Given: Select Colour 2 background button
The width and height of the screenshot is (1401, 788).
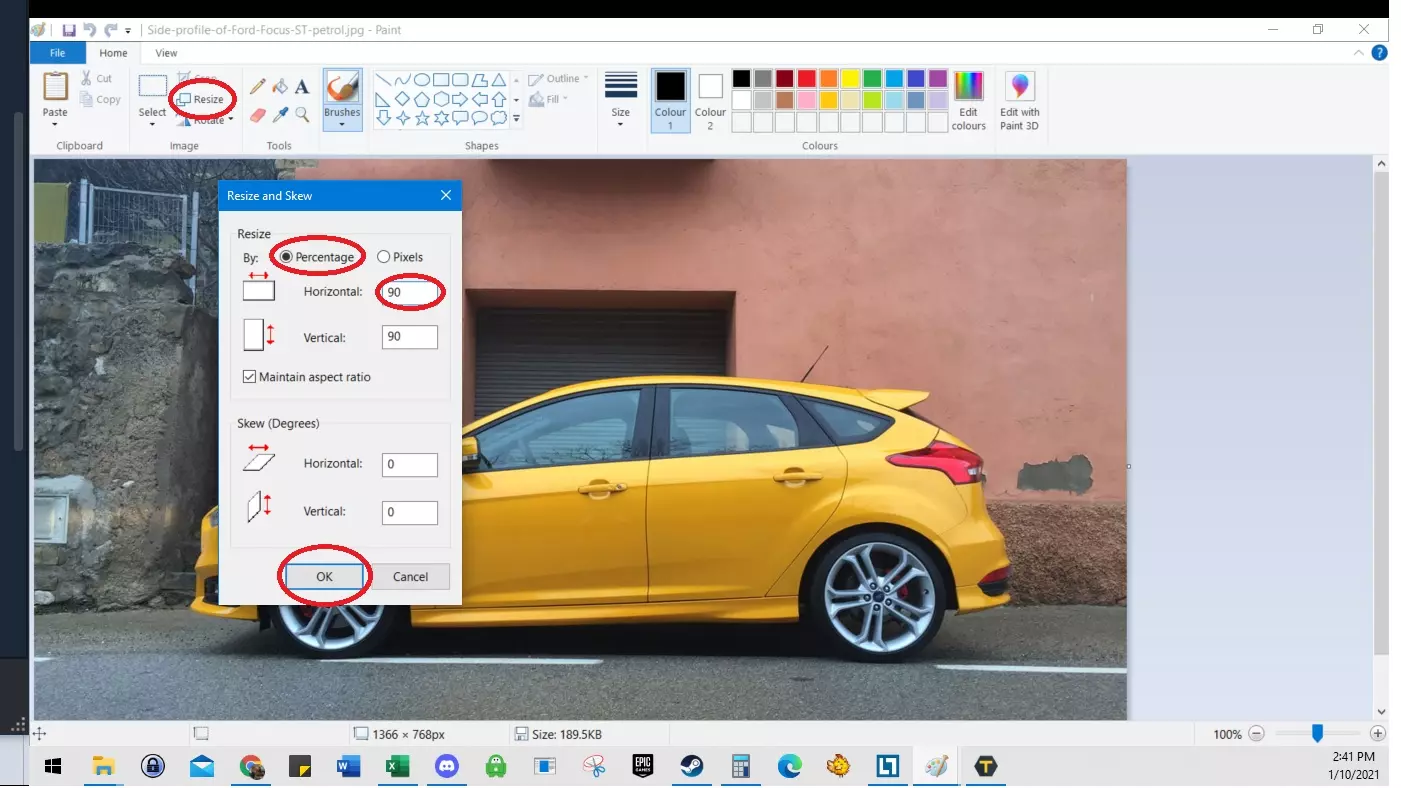Looking at the screenshot, I should (x=710, y=100).
